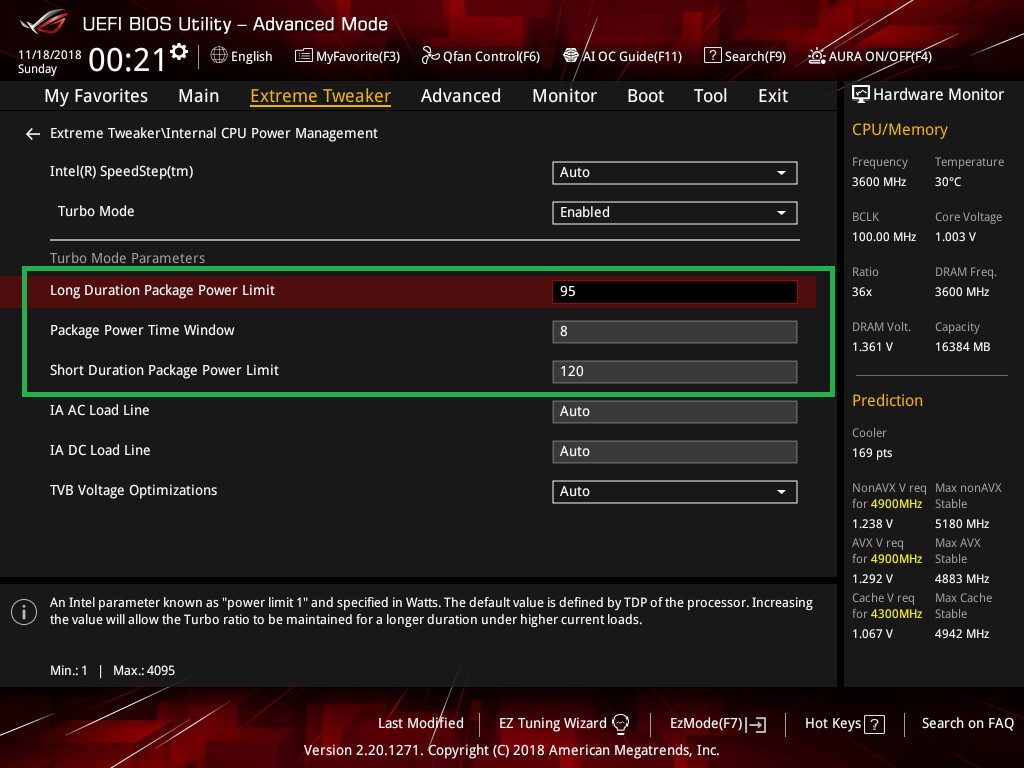1024x768 pixels.
Task: Open Search(F9)
Action: [x=755, y=57]
